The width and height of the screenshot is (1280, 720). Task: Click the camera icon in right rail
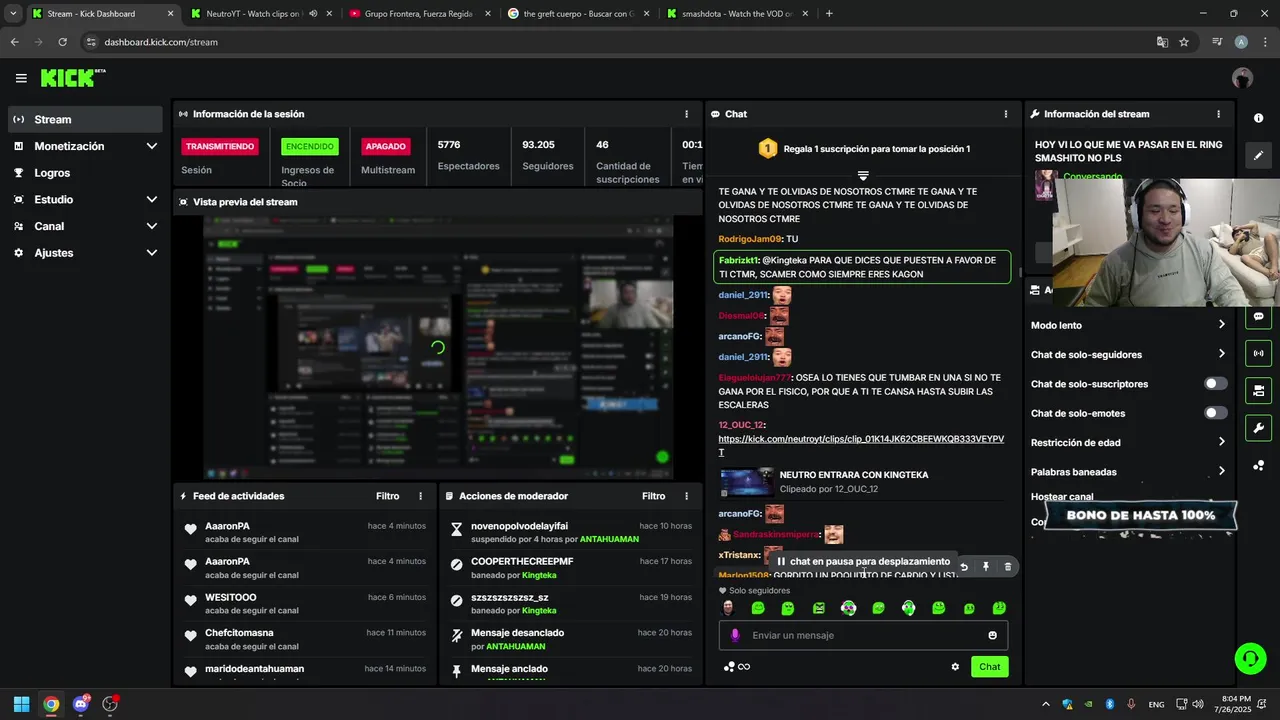[1258, 390]
